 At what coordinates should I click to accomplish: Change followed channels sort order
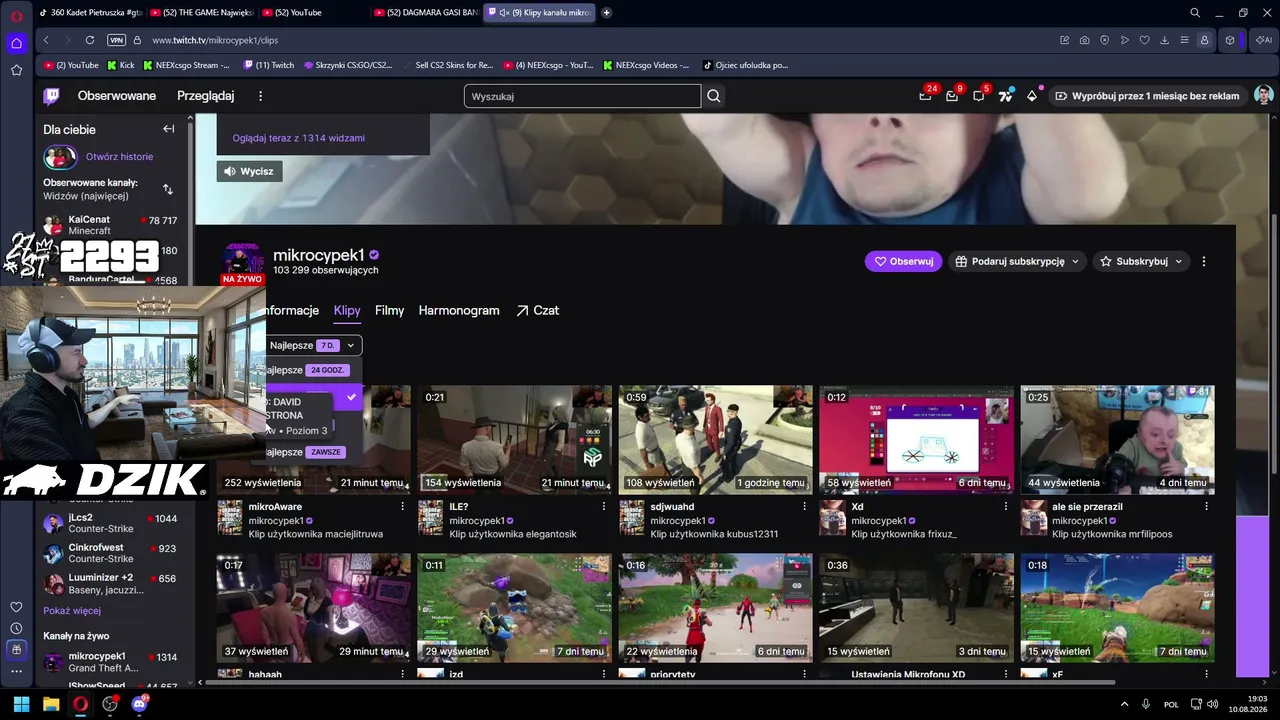click(168, 189)
